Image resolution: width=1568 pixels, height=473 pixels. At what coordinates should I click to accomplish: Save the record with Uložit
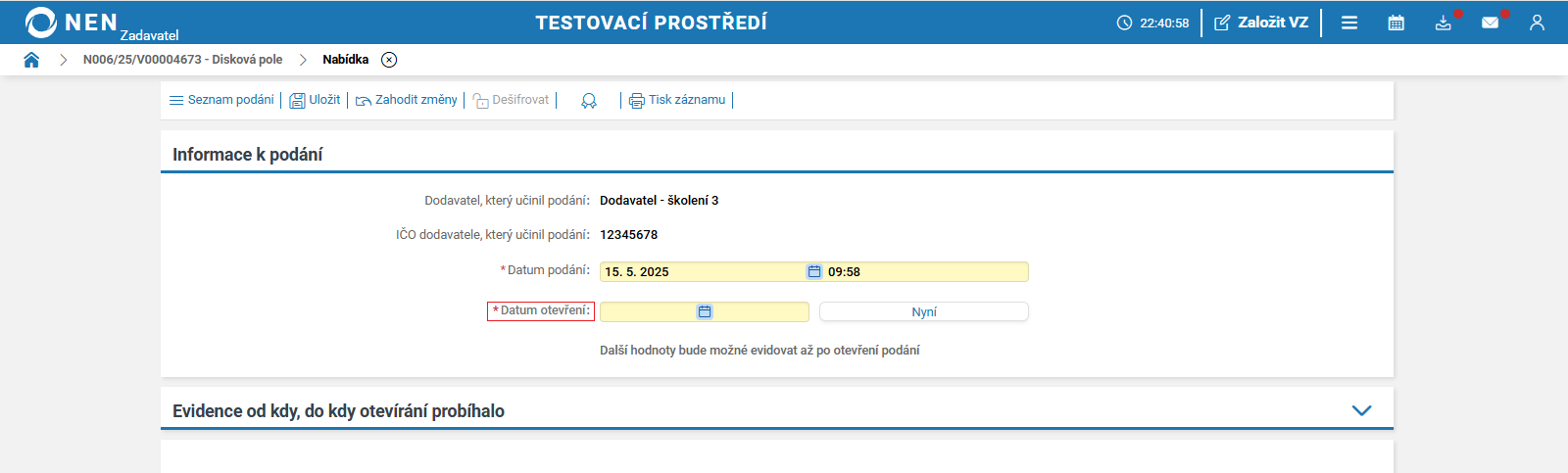[x=315, y=100]
